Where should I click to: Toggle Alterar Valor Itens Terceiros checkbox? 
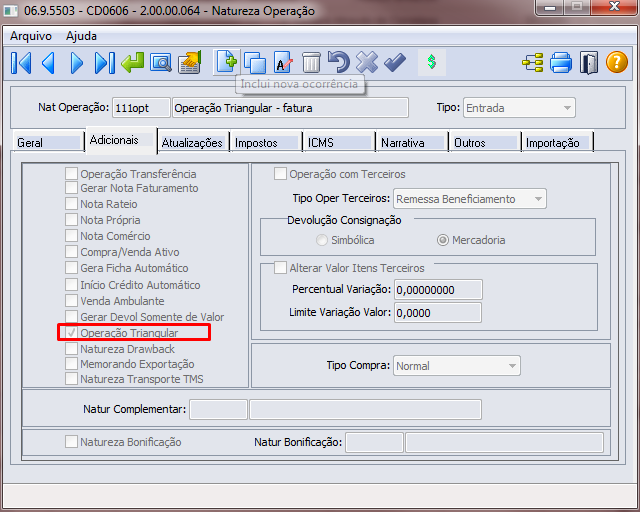(280, 267)
